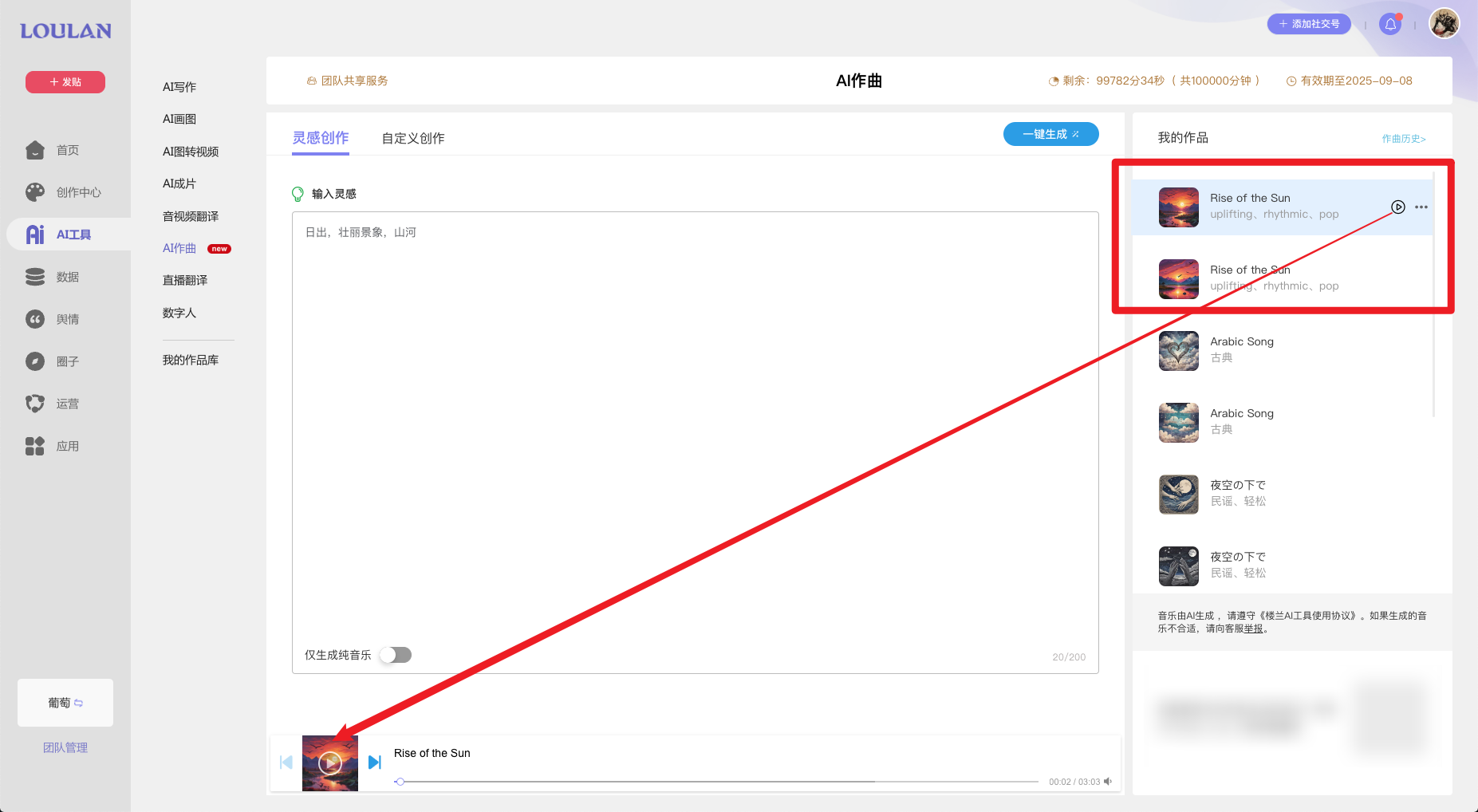Screen dimensions: 1478x812
Task: Play the first Rise of the Sun track
Action: tap(1398, 207)
